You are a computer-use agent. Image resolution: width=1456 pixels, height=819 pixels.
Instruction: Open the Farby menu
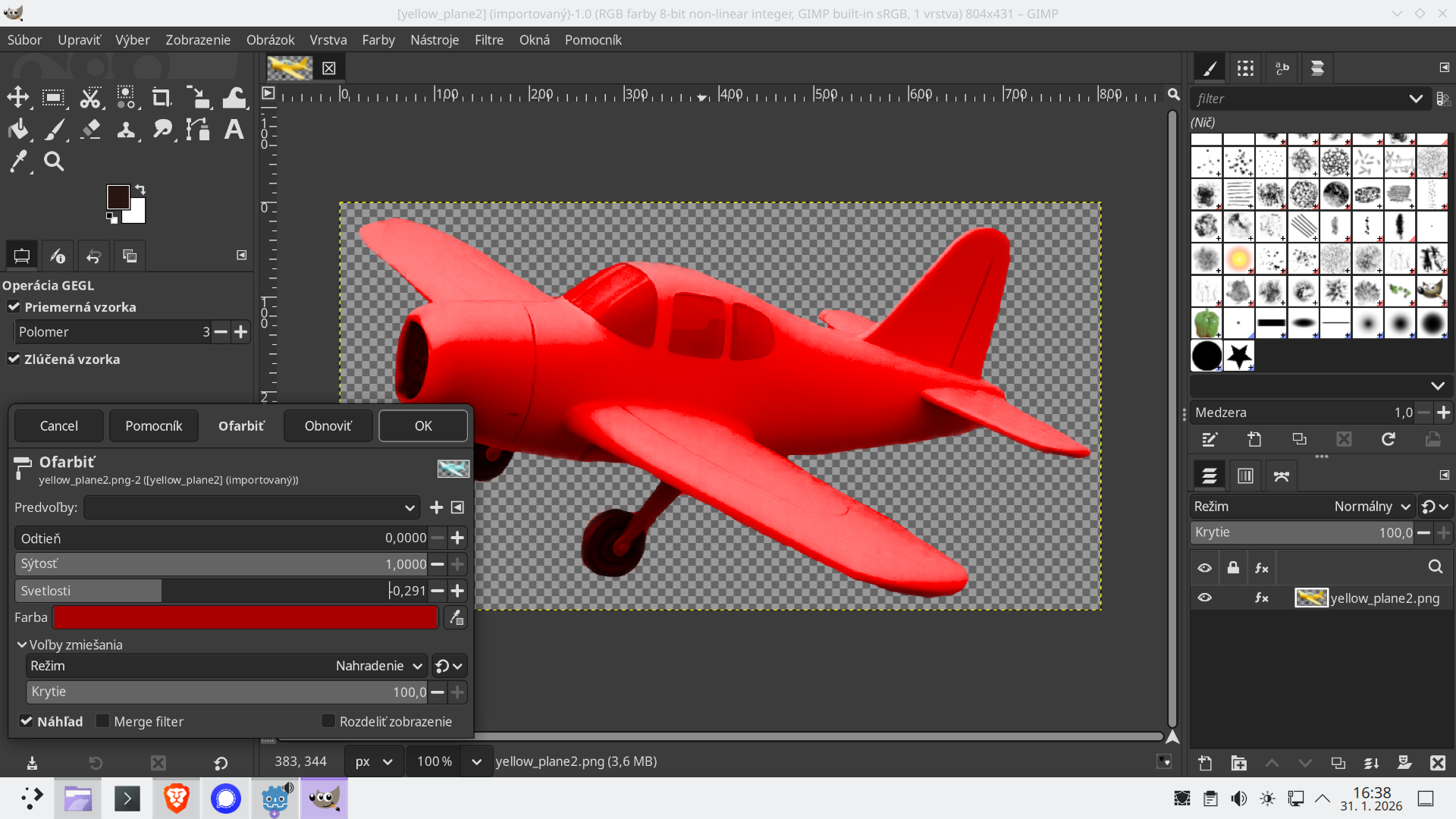(x=378, y=39)
